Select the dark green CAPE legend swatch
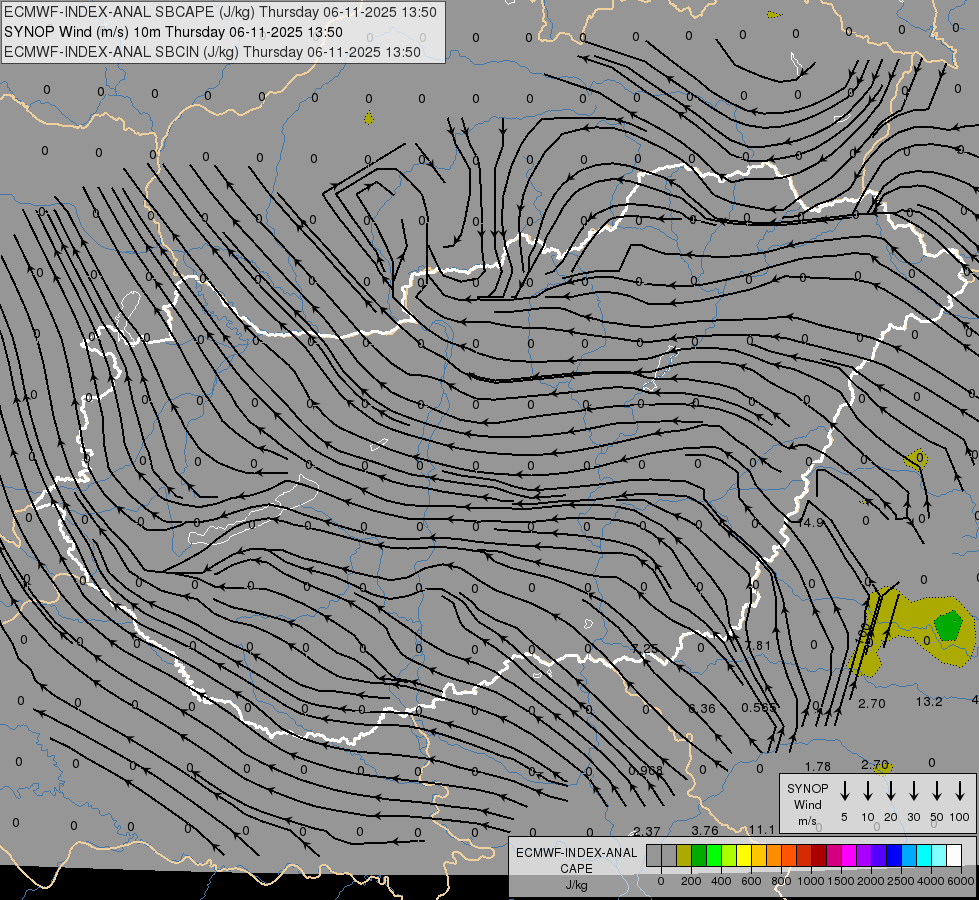The image size is (979, 900). [x=699, y=855]
